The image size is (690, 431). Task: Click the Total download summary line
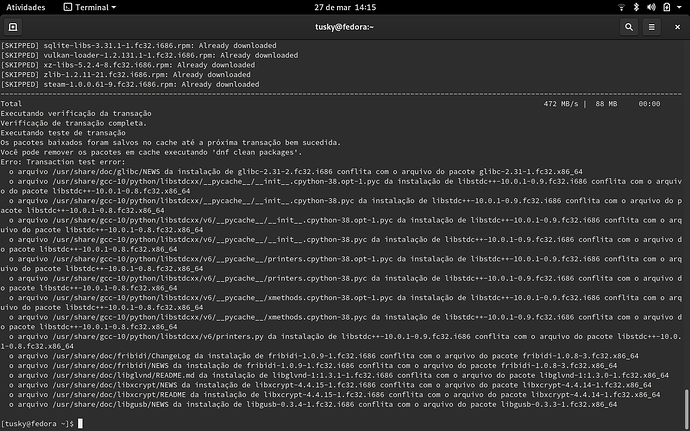(12, 104)
